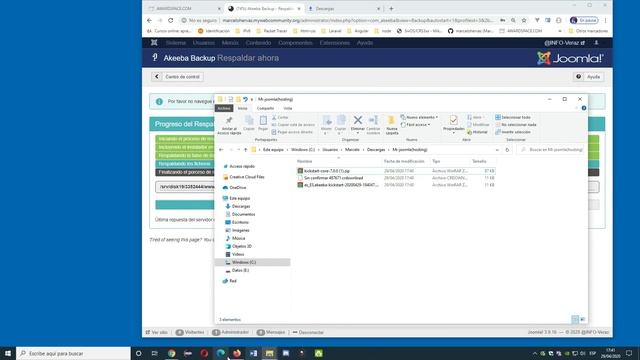Click Cambiar nombre icon in ribbon
This screenshot has width=640, height=360.
point(373,120)
